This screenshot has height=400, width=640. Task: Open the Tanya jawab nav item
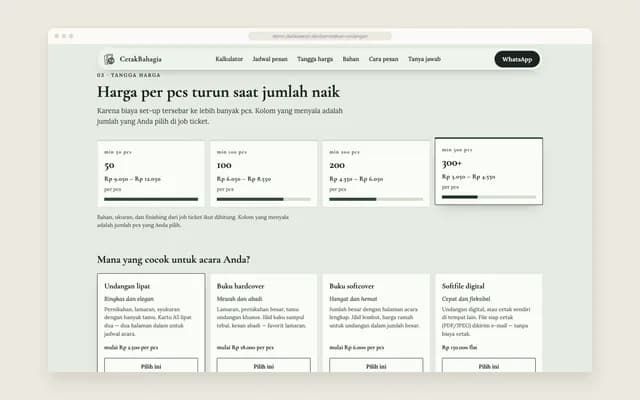tap(424, 59)
